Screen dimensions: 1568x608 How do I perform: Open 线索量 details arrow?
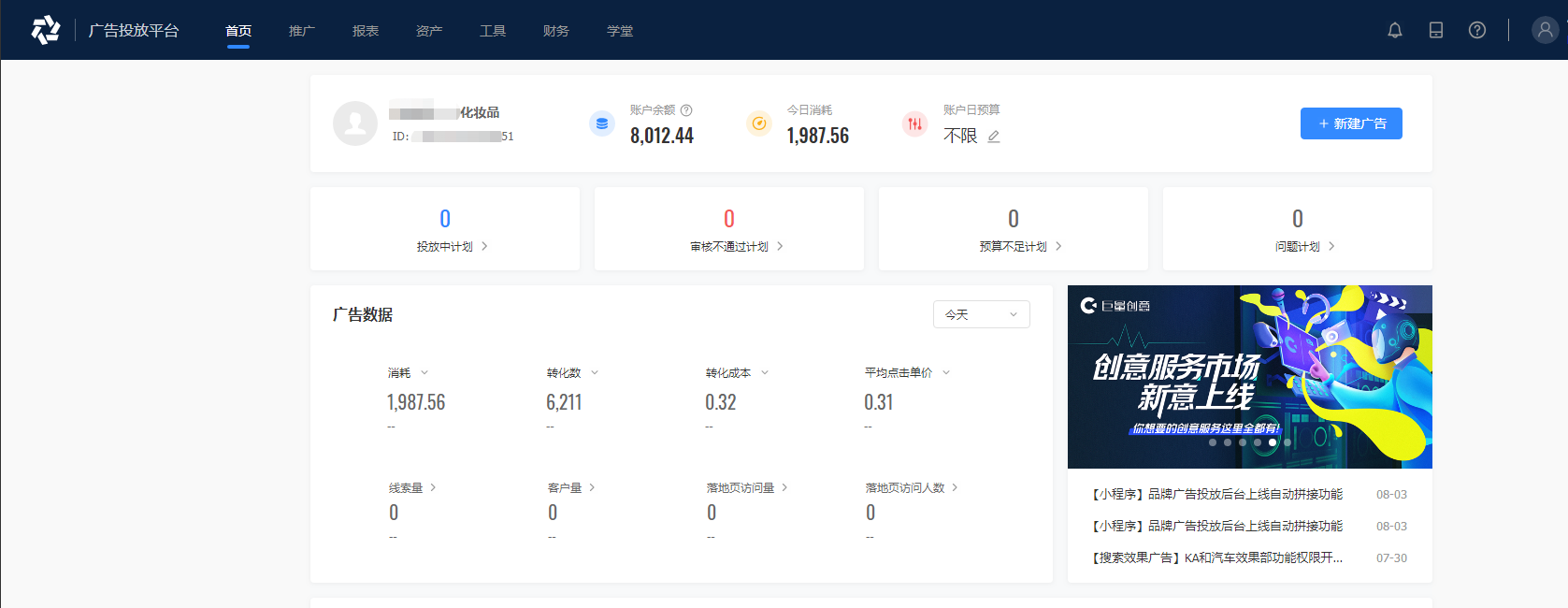433,487
